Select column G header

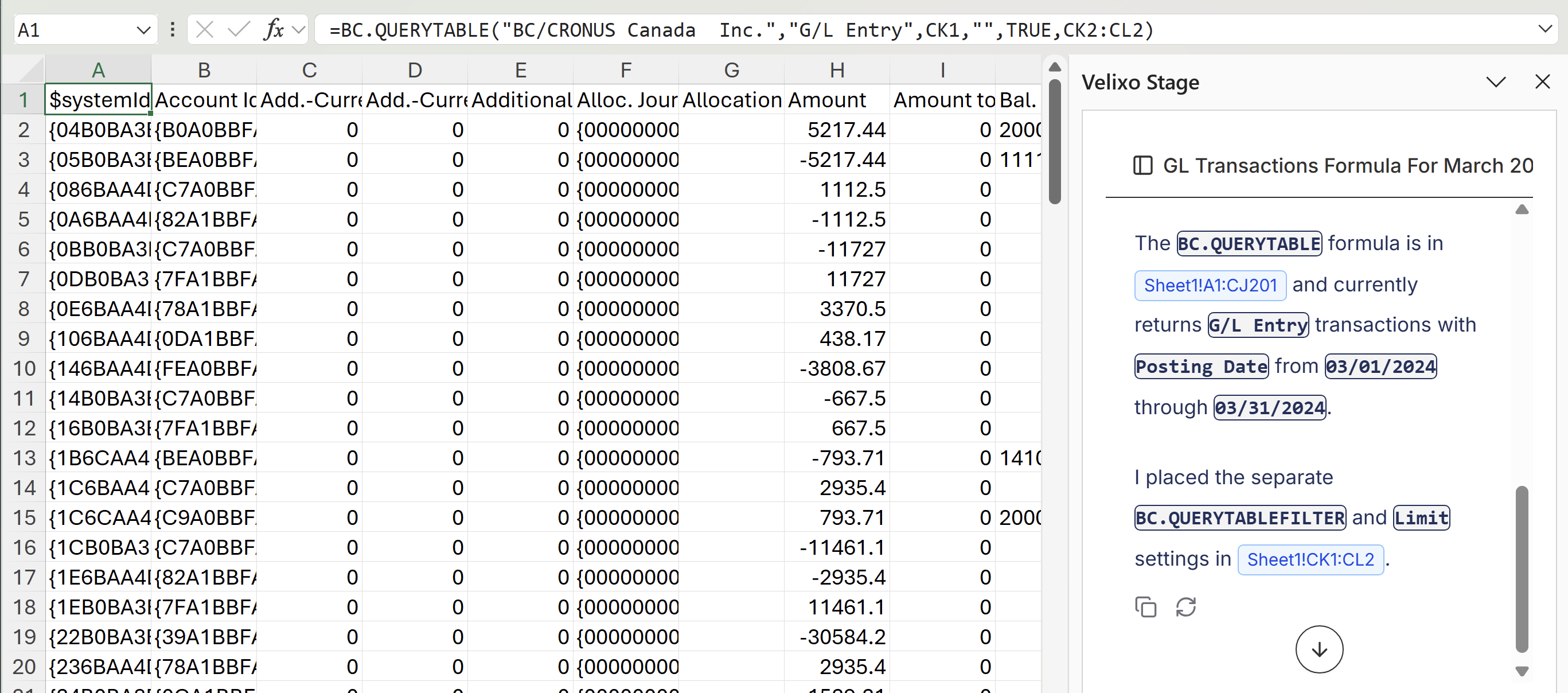pos(732,70)
